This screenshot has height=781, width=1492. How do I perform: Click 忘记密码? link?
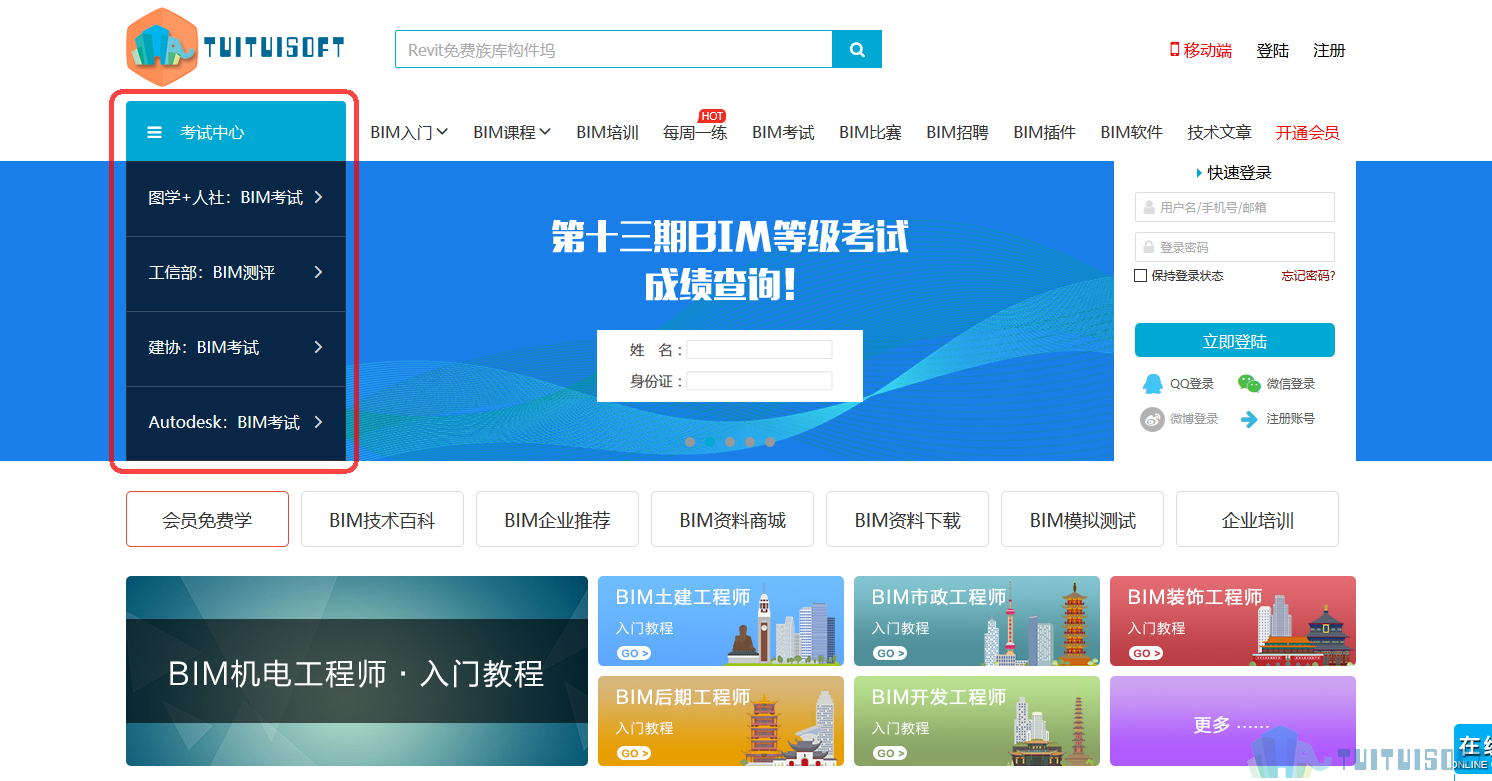(1308, 276)
